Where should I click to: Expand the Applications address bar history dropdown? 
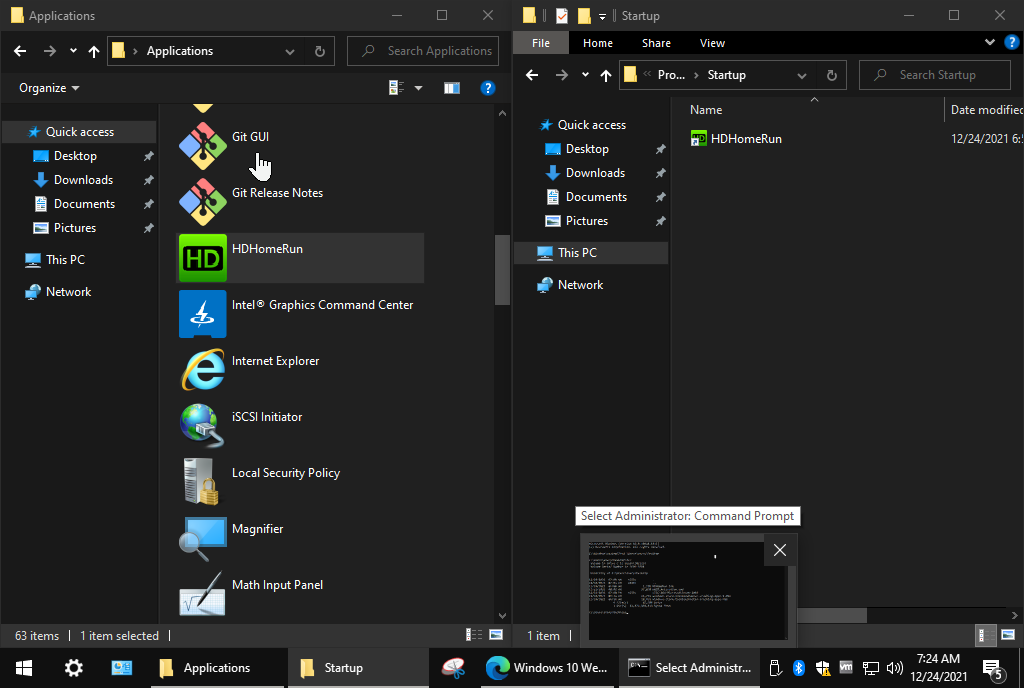[290, 51]
